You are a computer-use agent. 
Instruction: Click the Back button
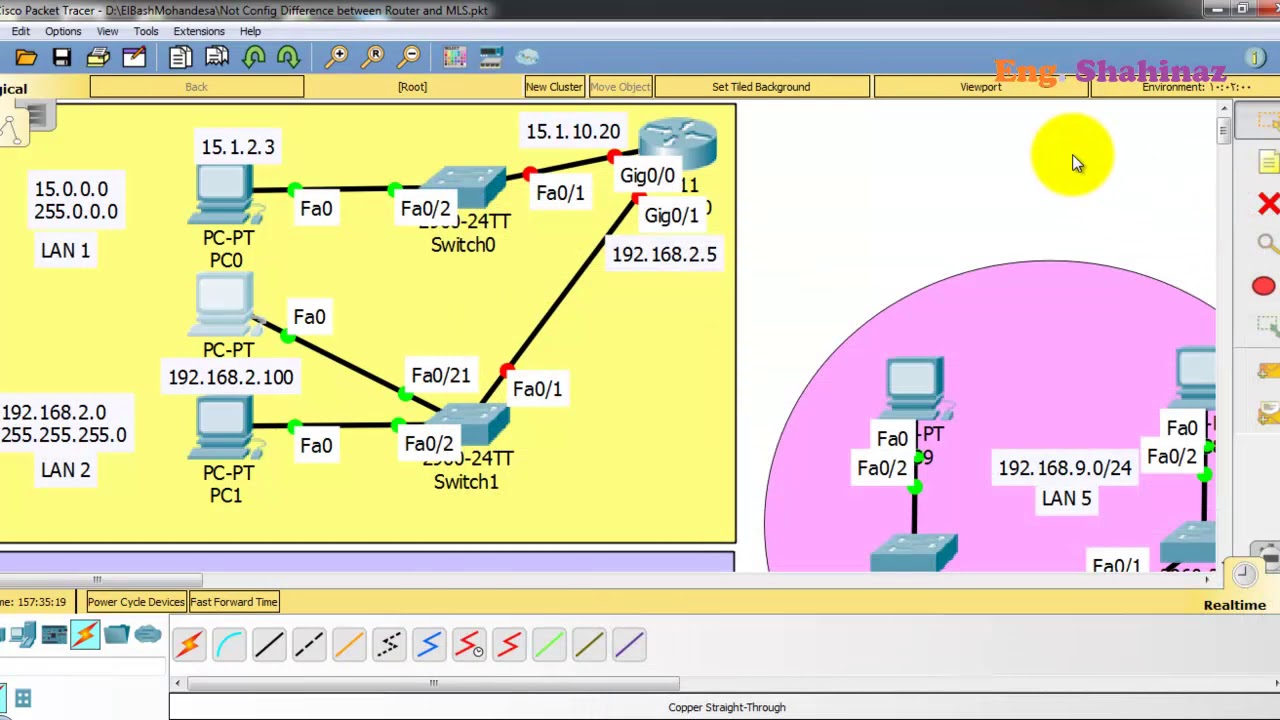point(196,87)
